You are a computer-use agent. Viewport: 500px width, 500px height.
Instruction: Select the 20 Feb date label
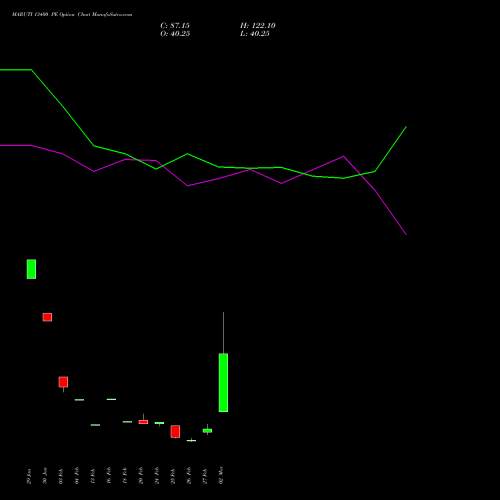click(x=141, y=476)
